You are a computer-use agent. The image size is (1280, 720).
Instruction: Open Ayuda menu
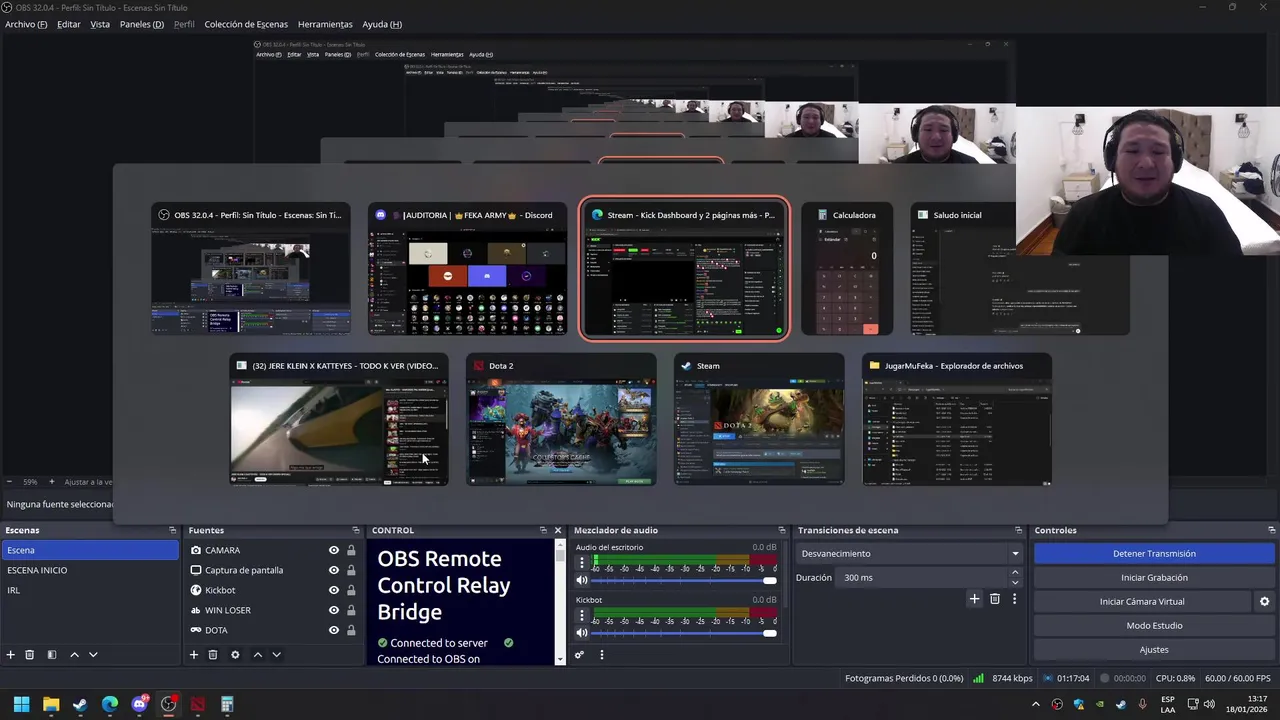click(382, 24)
